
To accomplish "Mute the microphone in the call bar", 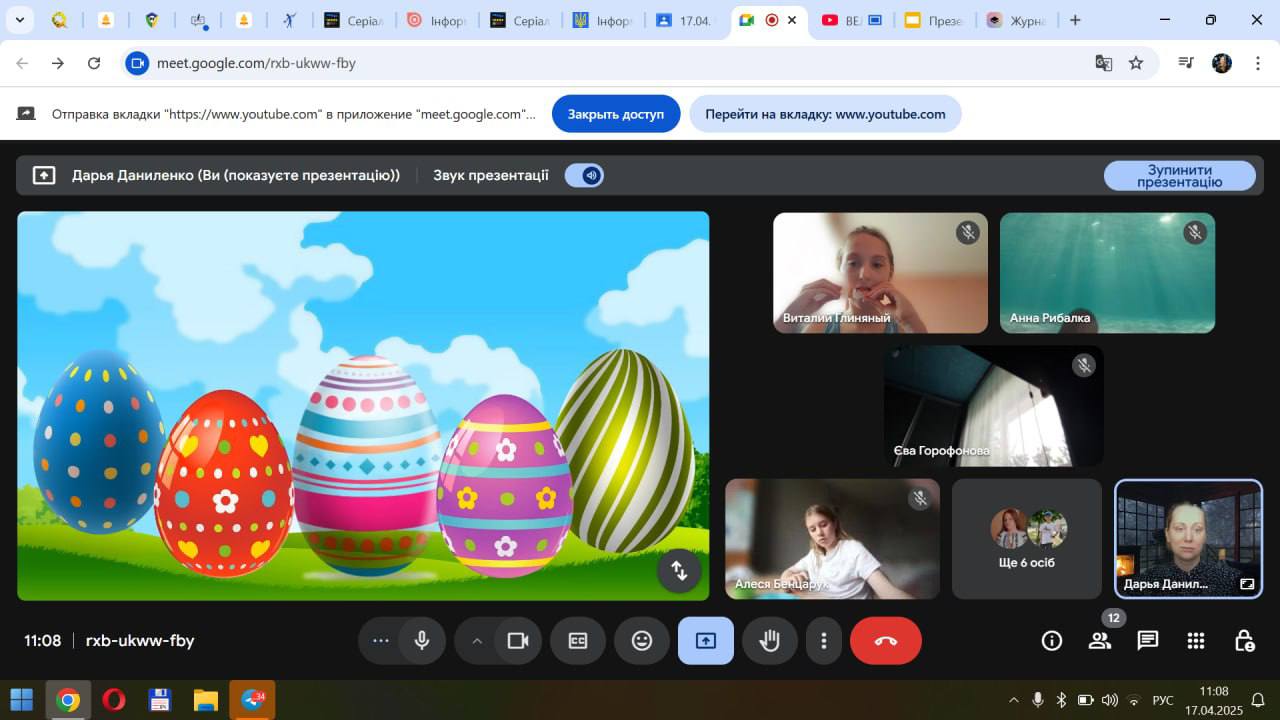I will [x=422, y=641].
